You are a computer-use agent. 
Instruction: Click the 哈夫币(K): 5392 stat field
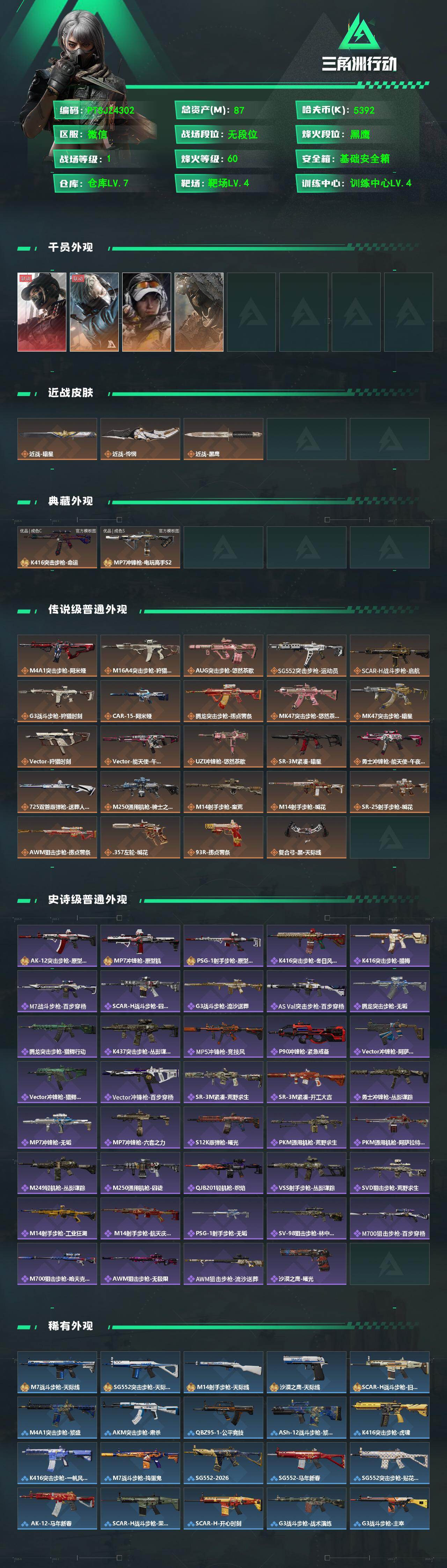coord(338,110)
